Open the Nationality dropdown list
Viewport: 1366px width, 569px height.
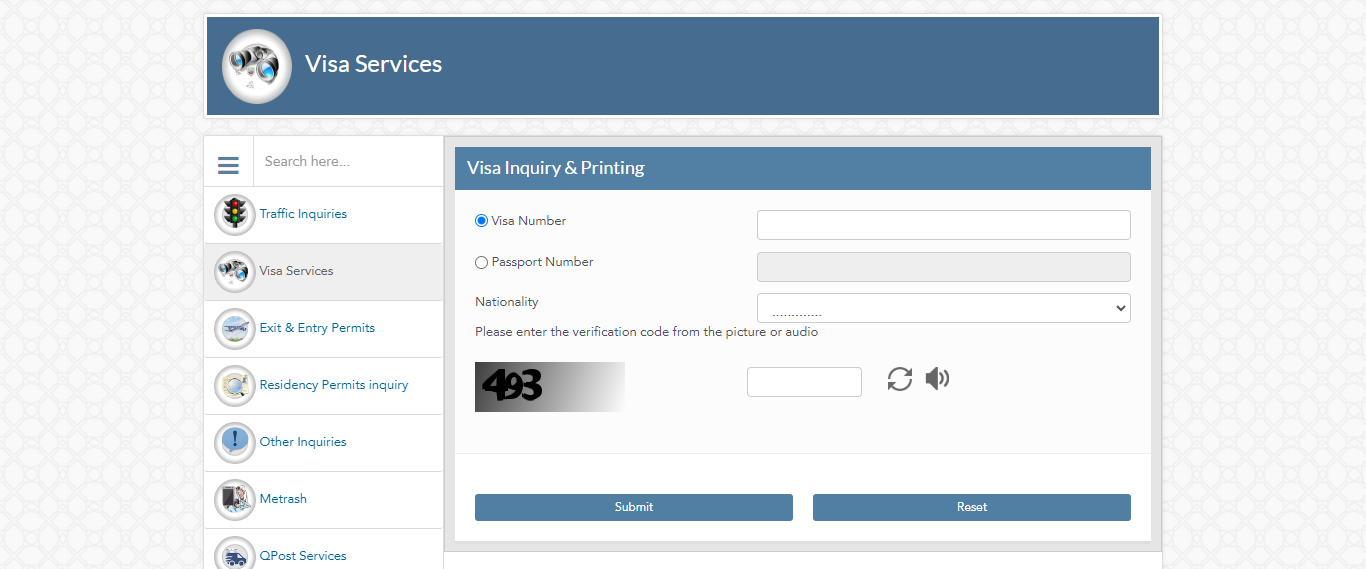pyautogui.click(x=944, y=308)
